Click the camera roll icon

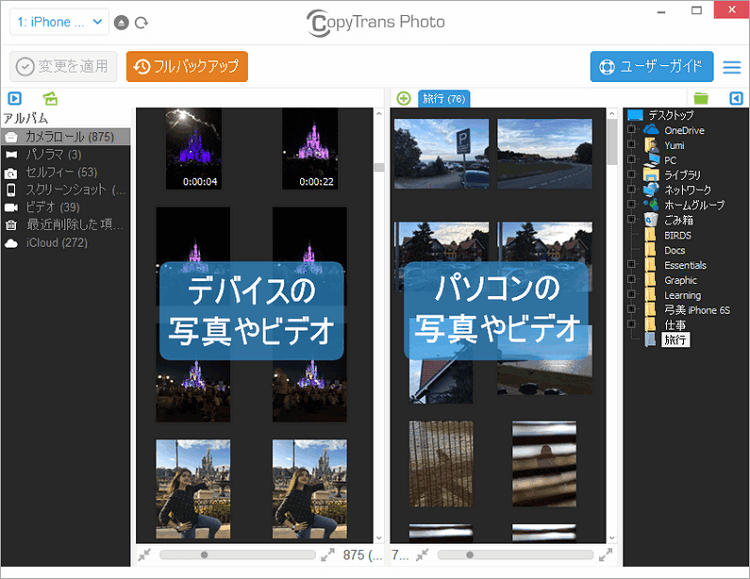(11, 137)
